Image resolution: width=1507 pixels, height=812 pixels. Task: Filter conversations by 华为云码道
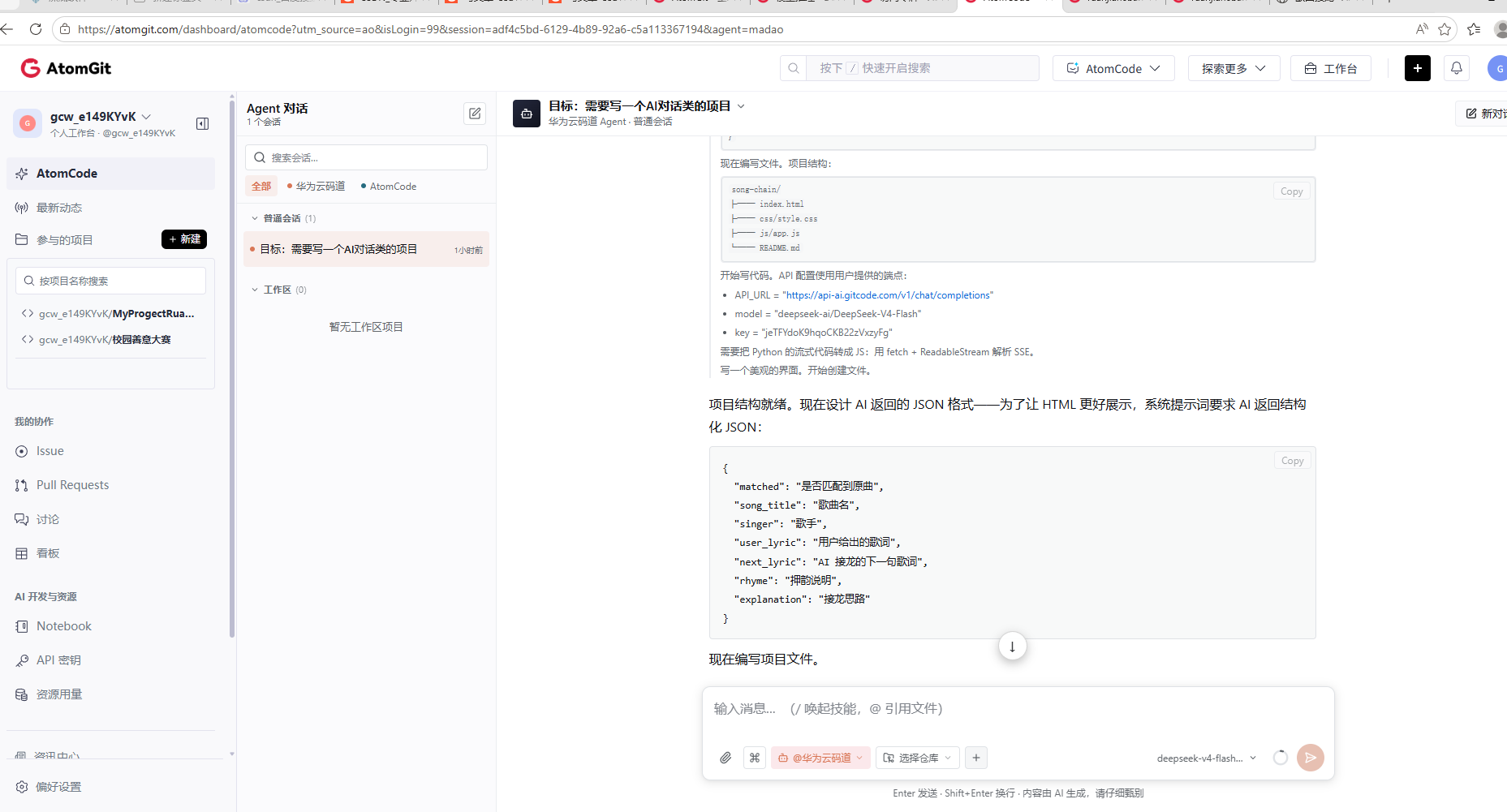(316, 187)
